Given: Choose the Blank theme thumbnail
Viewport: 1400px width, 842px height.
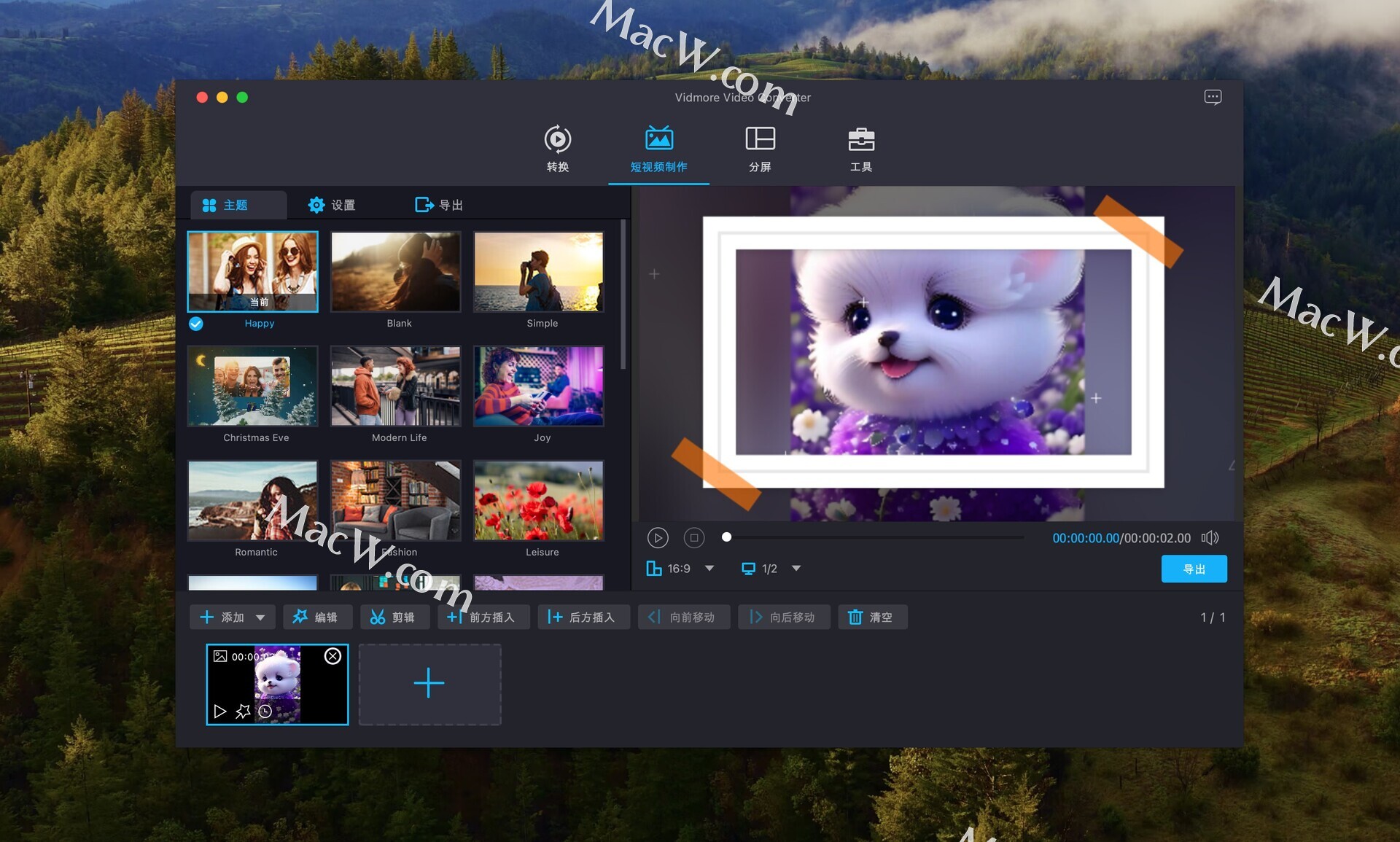Looking at the screenshot, I should click(x=395, y=271).
